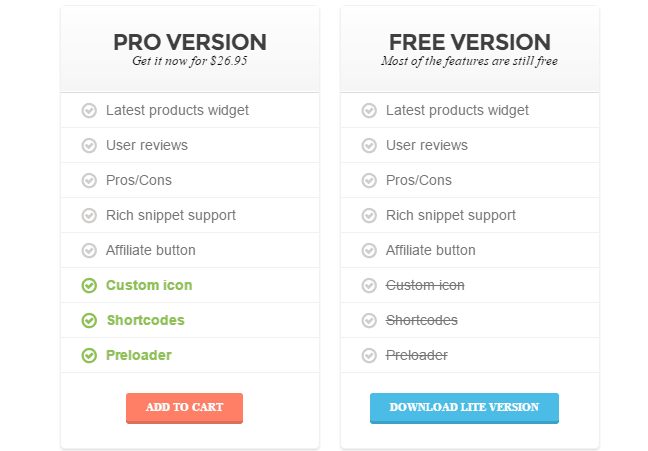Click the struck-through Custom icon text
Viewport: 648px width, 451px height.
point(425,285)
